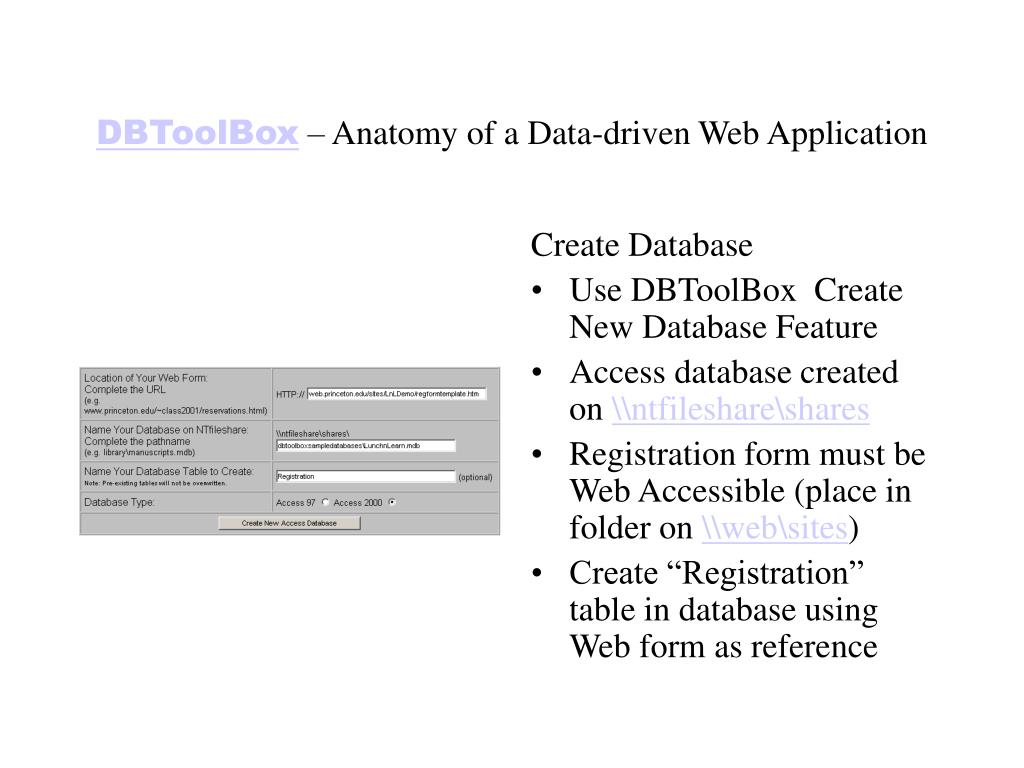Click the 'Use DBToolBox Create New Database Feature' bullet
Image resolution: width=1024 pixels, height=768 pixels.
[x=736, y=308]
